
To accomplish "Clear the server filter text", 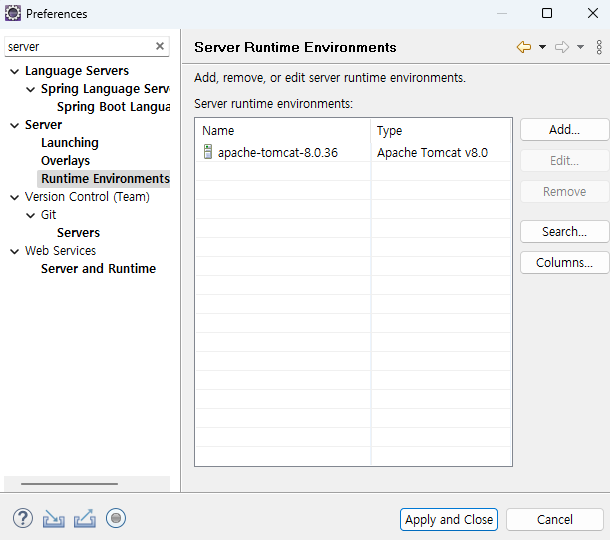I will pyautogui.click(x=160, y=46).
